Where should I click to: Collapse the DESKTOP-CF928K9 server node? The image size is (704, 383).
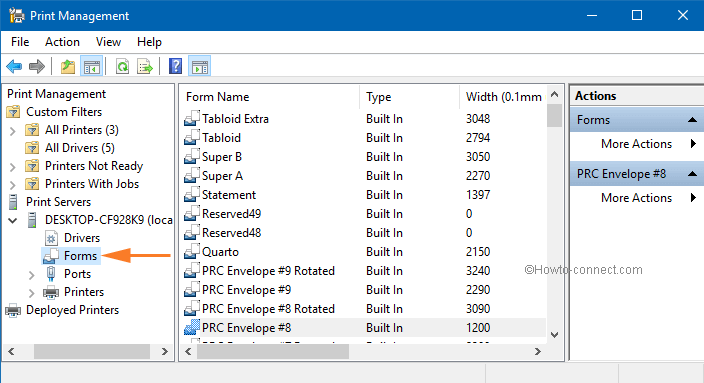point(13,220)
